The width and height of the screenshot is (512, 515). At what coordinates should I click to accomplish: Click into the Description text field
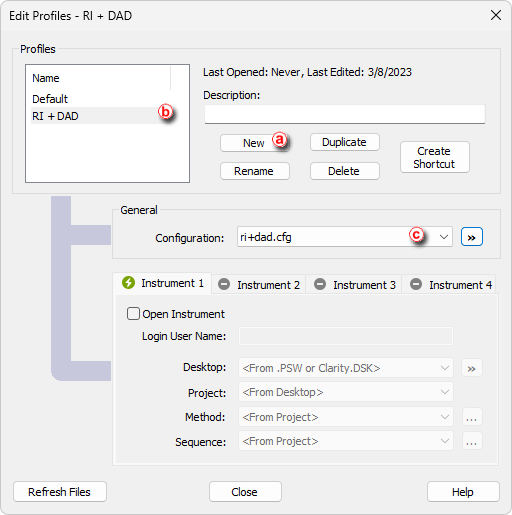coord(345,114)
